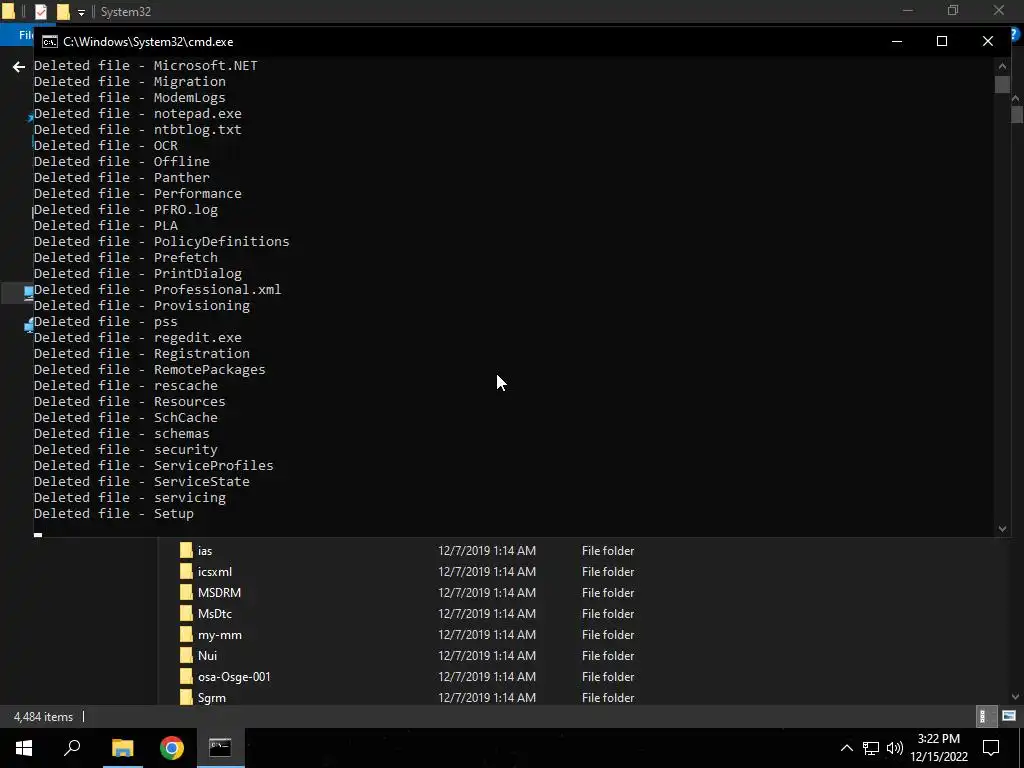Click the Explorer file list scroll down arrow

(1016, 697)
